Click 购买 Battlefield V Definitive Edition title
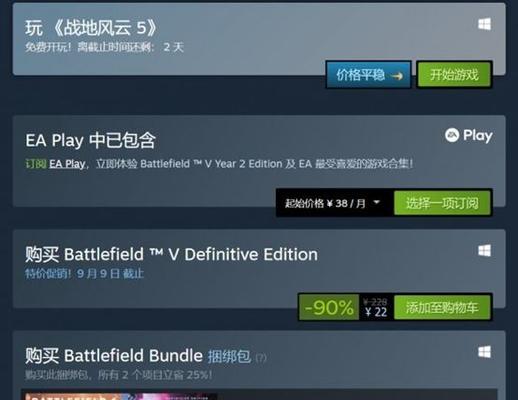The image size is (518, 400). pyautogui.click(x=171, y=254)
